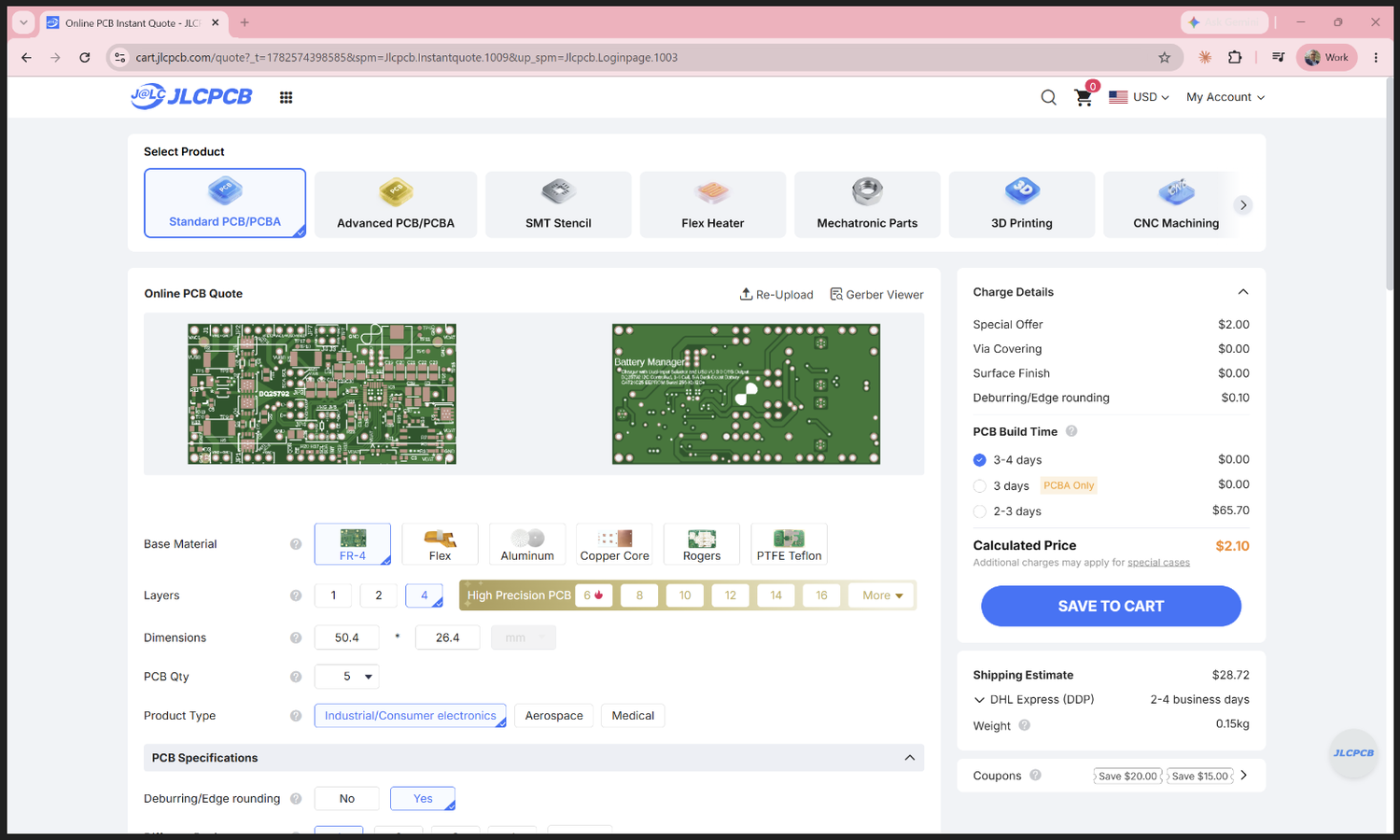Image resolution: width=1400 pixels, height=840 pixels.
Task: Show more products with right arrow
Action: point(1243,205)
